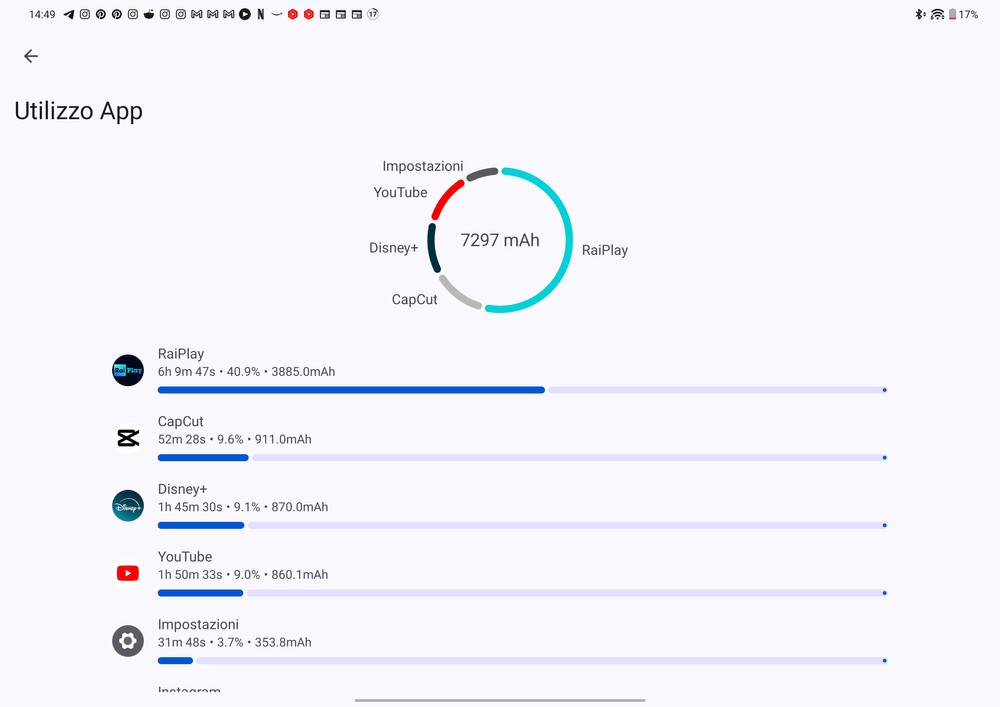Image resolution: width=1000 pixels, height=707 pixels.
Task: Click the Impostazioni usage progress bar
Action: click(522, 660)
